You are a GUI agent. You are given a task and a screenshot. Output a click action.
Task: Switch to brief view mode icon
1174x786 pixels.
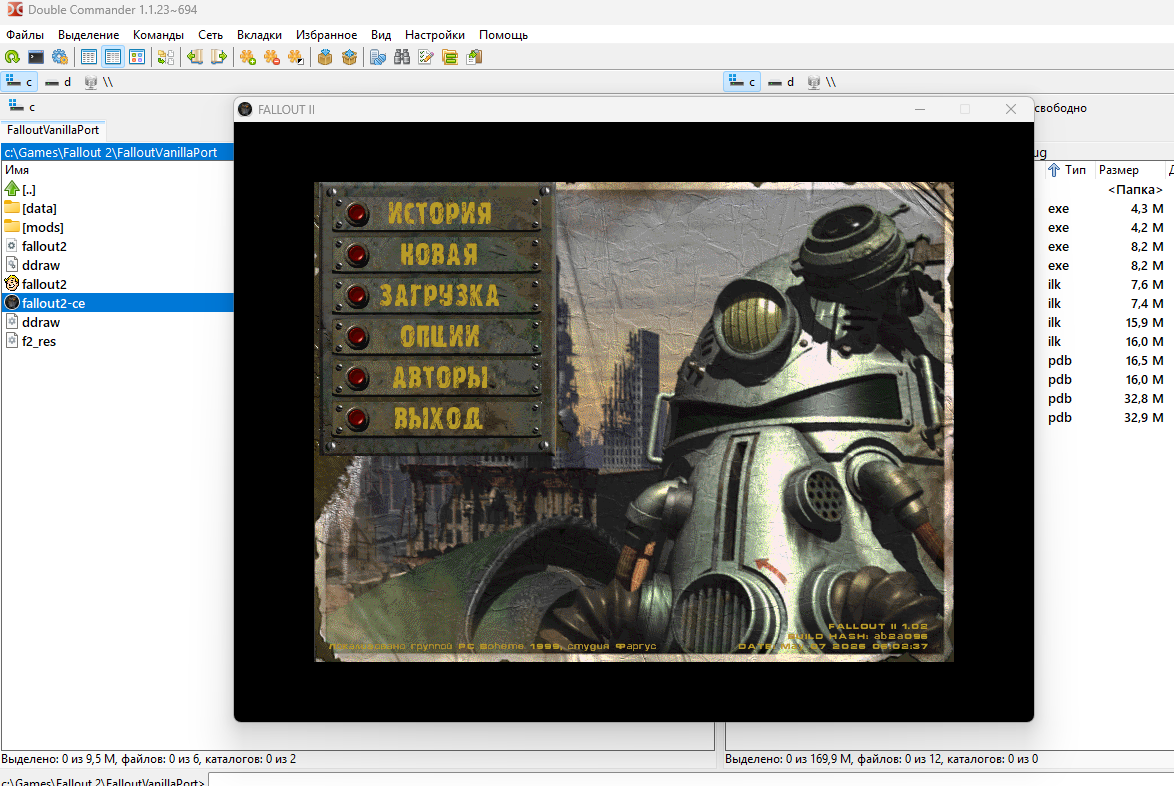point(88,57)
